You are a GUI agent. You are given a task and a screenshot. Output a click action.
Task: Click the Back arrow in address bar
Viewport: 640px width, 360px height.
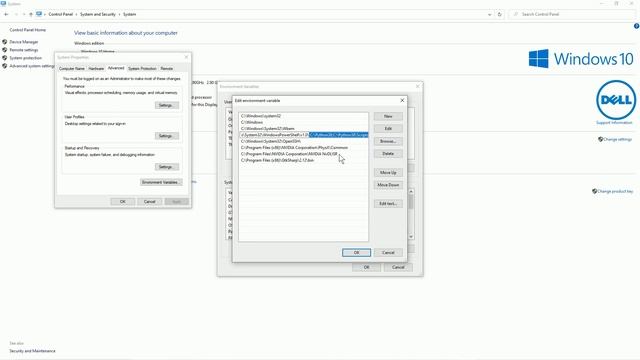6,14
